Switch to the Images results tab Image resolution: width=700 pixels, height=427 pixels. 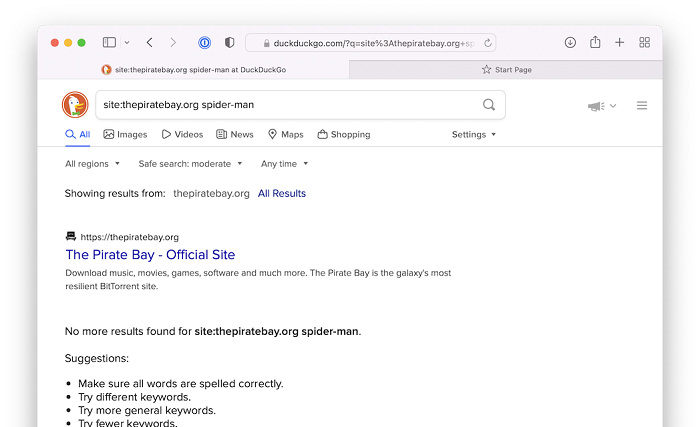point(125,134)
